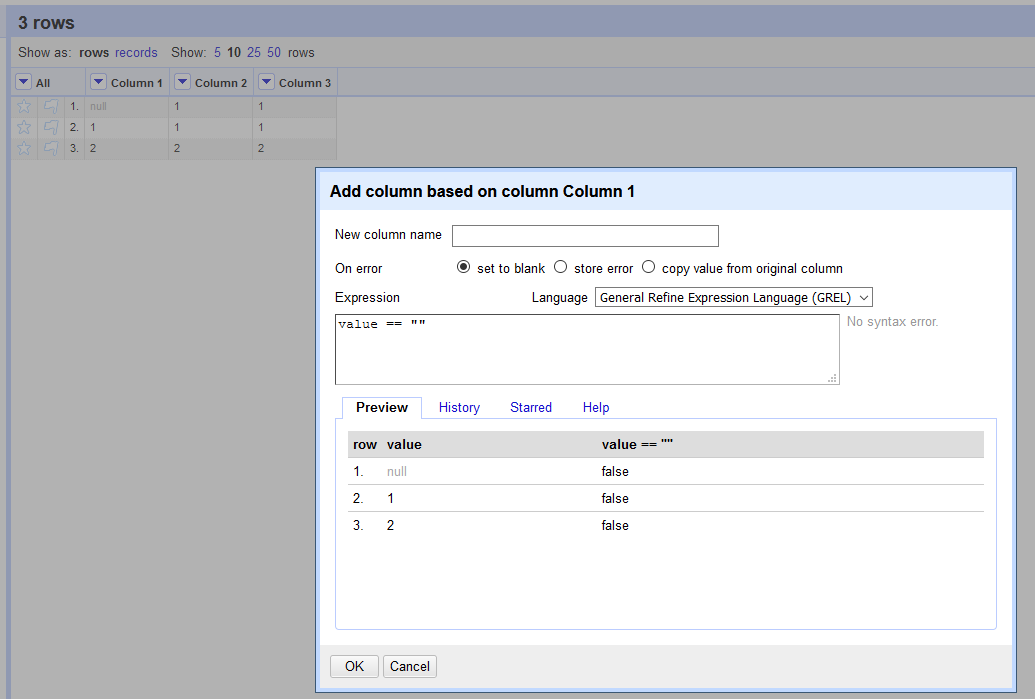Show data as rows
Viewport: 1035px width, 699px height.
click(94, 52)
